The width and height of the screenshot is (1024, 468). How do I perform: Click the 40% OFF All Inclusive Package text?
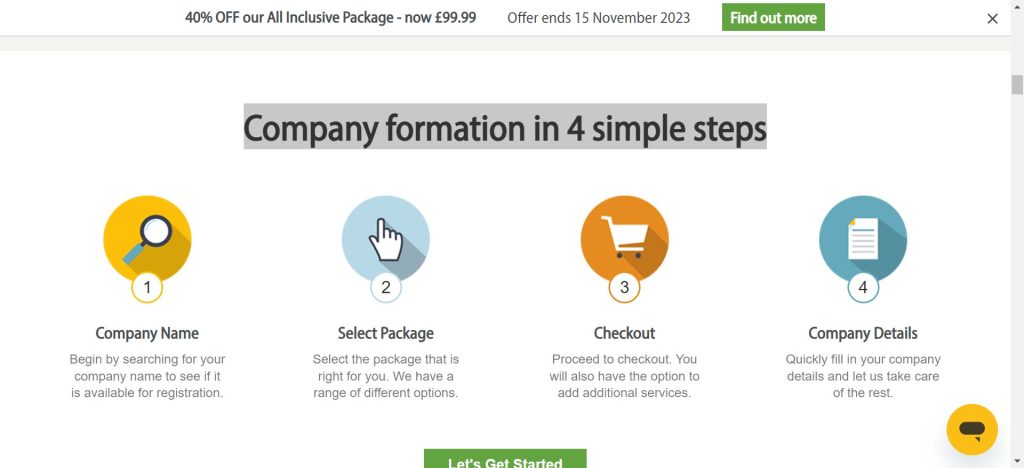coord(330,18)
